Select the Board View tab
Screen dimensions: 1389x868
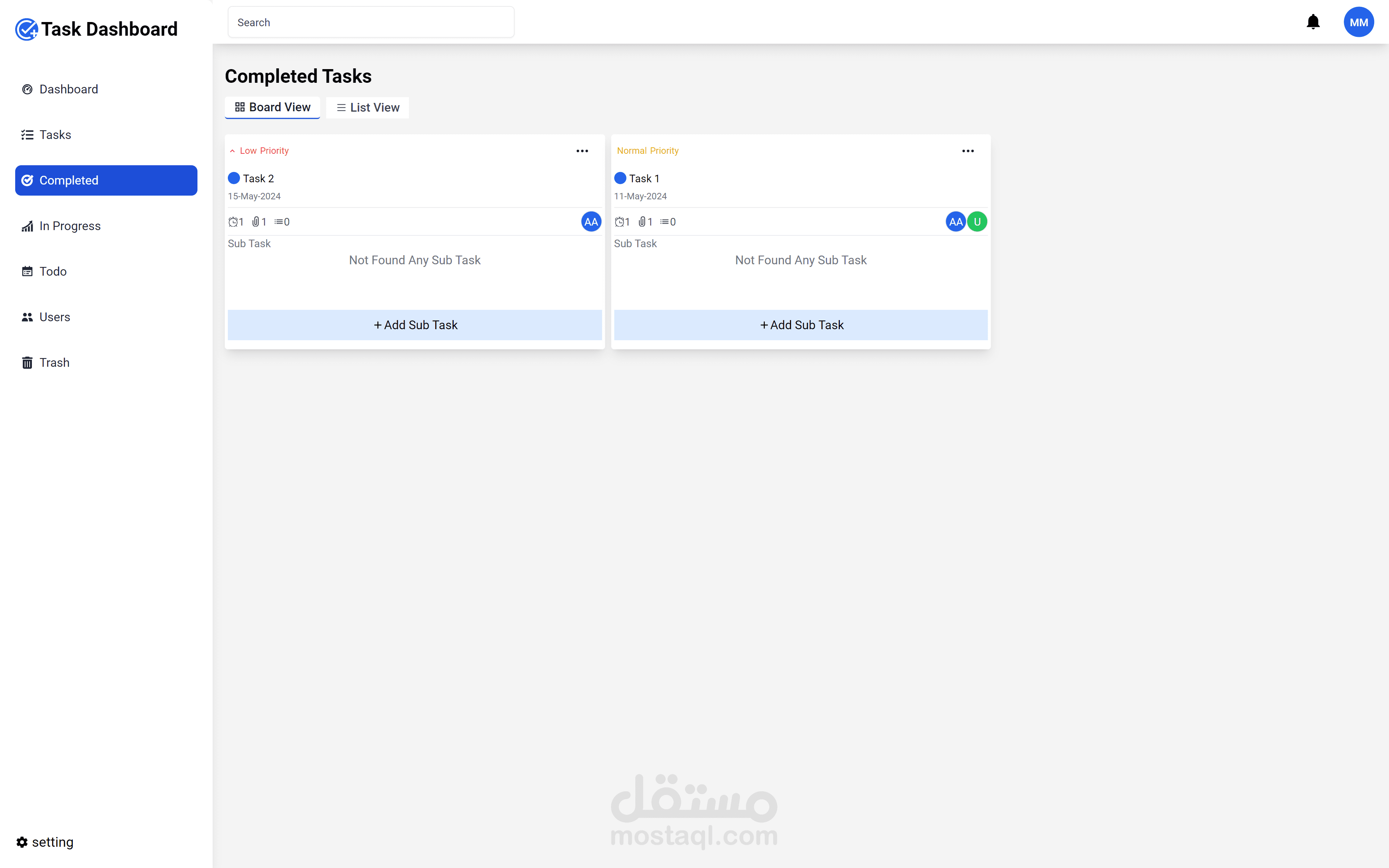coord(273,107)
